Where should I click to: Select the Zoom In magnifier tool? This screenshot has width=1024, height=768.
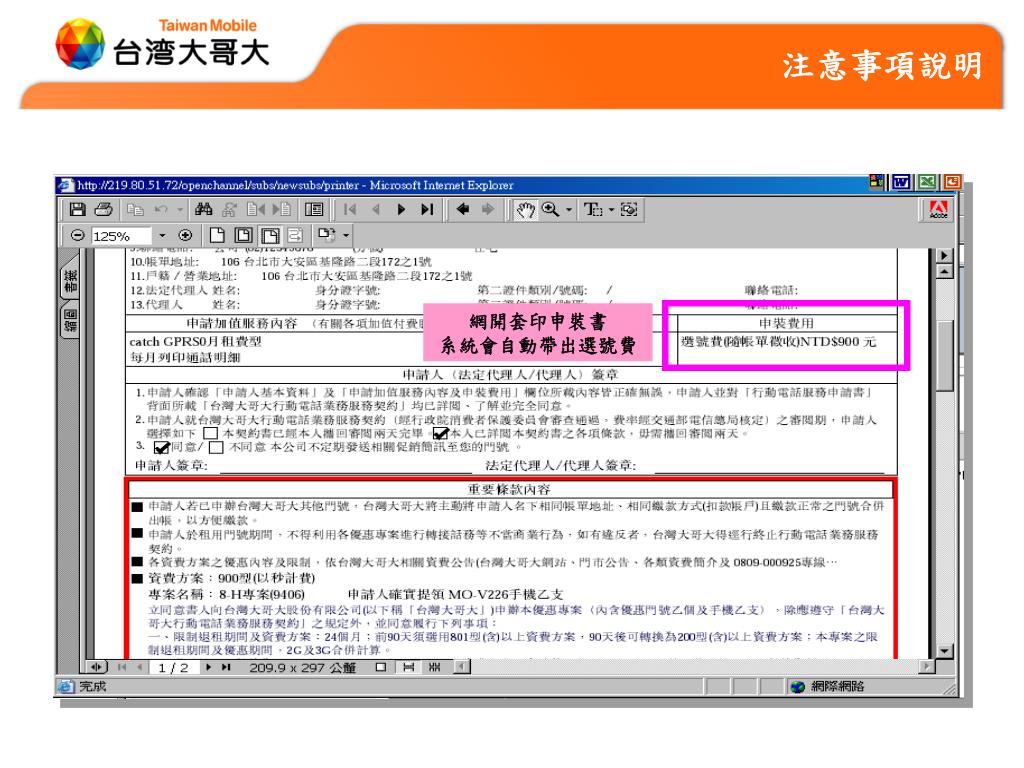(x=551, y=210)
